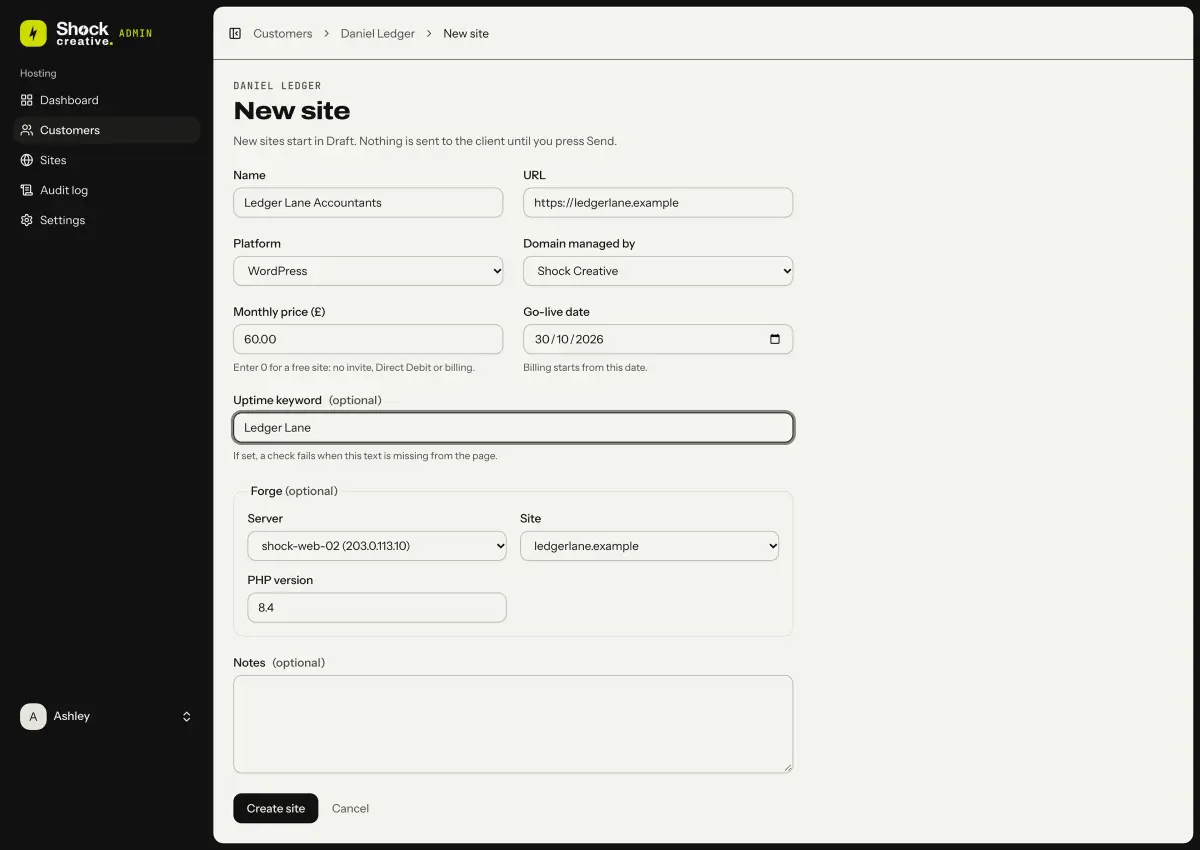Click the Cancel link

pyautogui.click(x=350, y=808)
